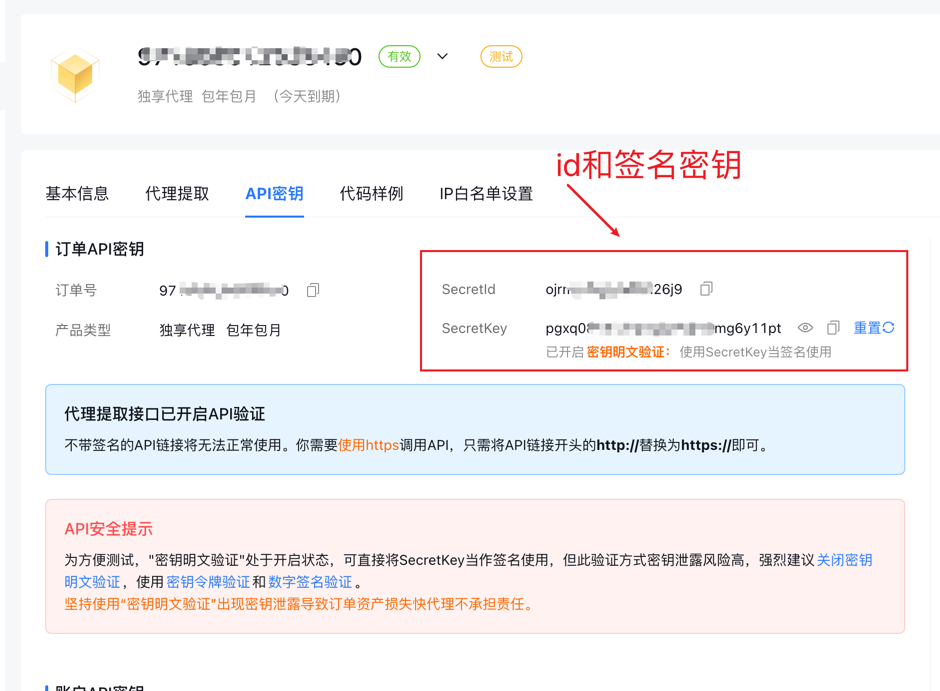Open the 数字签名验证 link
This screenshot has height=691, width=940.
tap(310, 582)
